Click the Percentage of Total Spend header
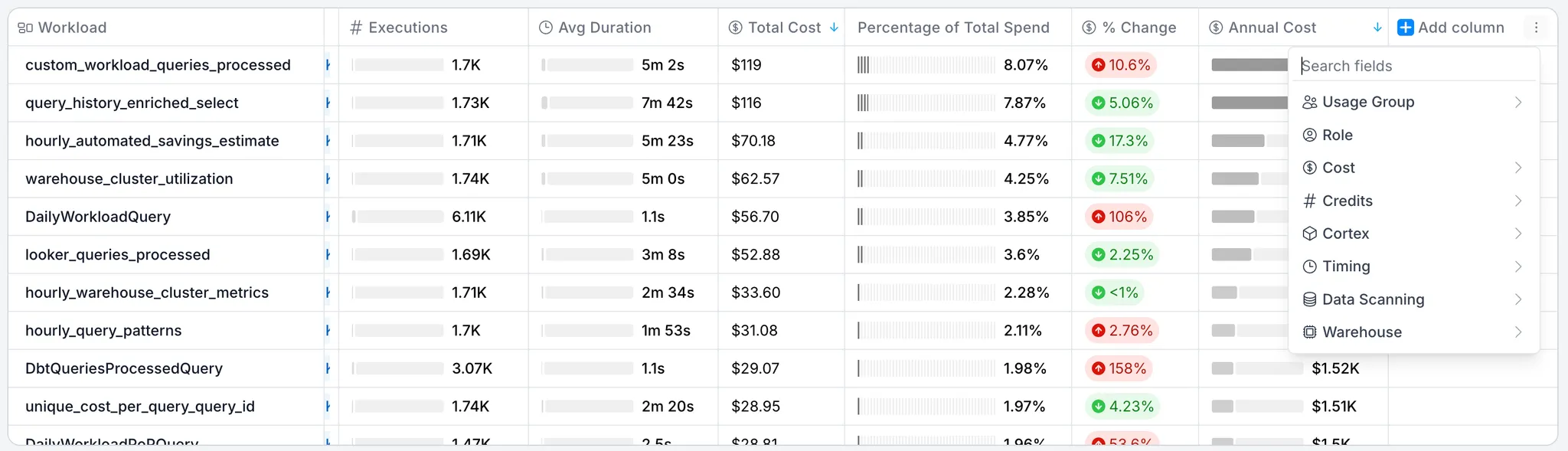 [953, 28]
